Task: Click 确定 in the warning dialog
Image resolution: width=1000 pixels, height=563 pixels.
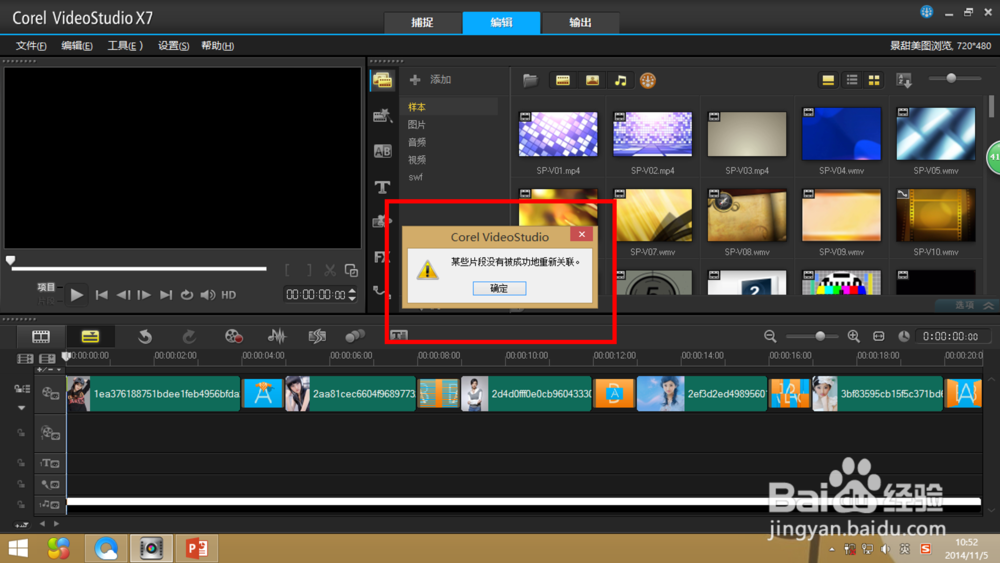Action: pos(499,288)
